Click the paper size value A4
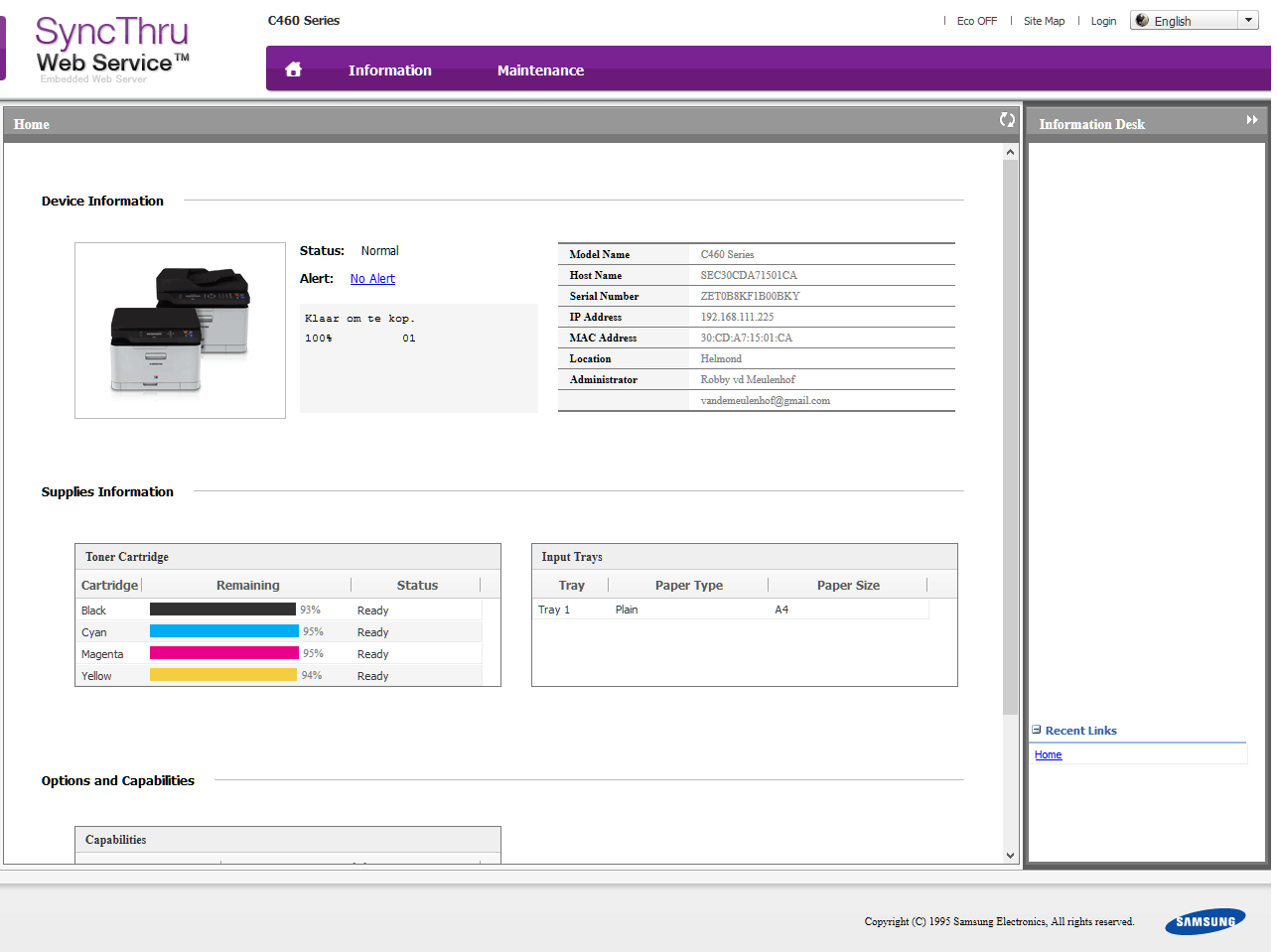This screenshot has height=952, width=1277. 781,610
